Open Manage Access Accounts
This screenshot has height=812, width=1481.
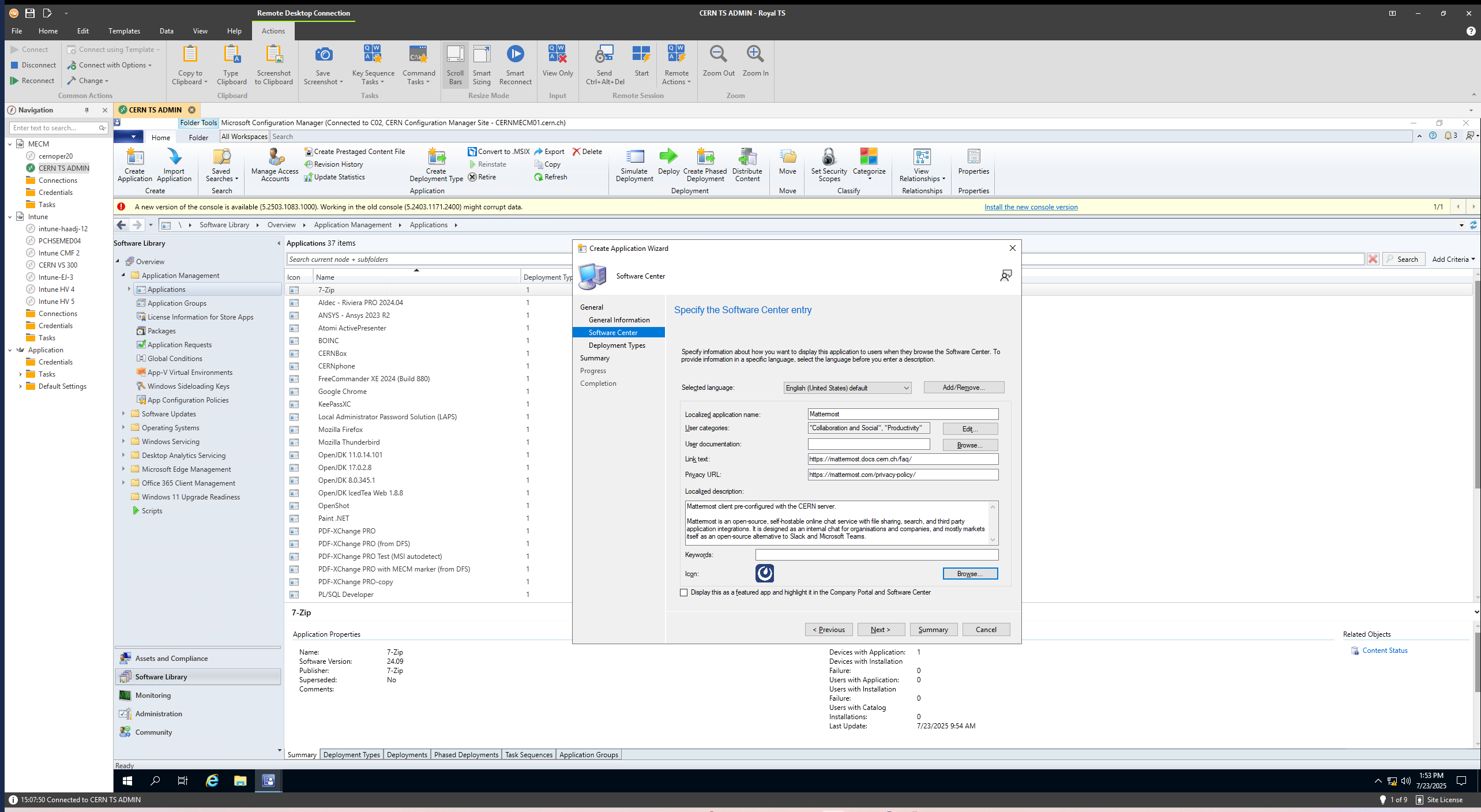tap(275, 165)
